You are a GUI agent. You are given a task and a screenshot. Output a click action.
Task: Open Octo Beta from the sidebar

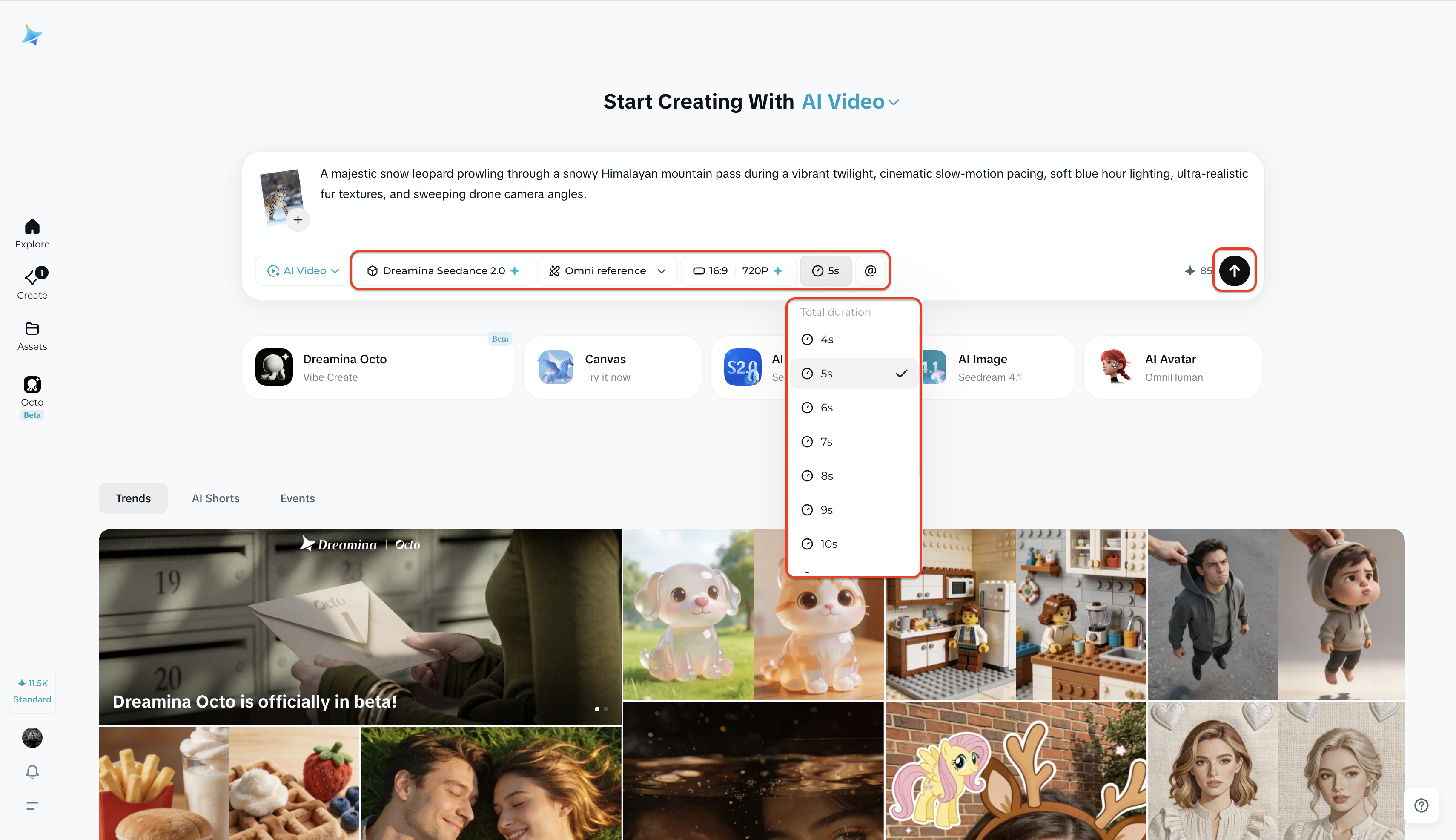pos(32,397)
